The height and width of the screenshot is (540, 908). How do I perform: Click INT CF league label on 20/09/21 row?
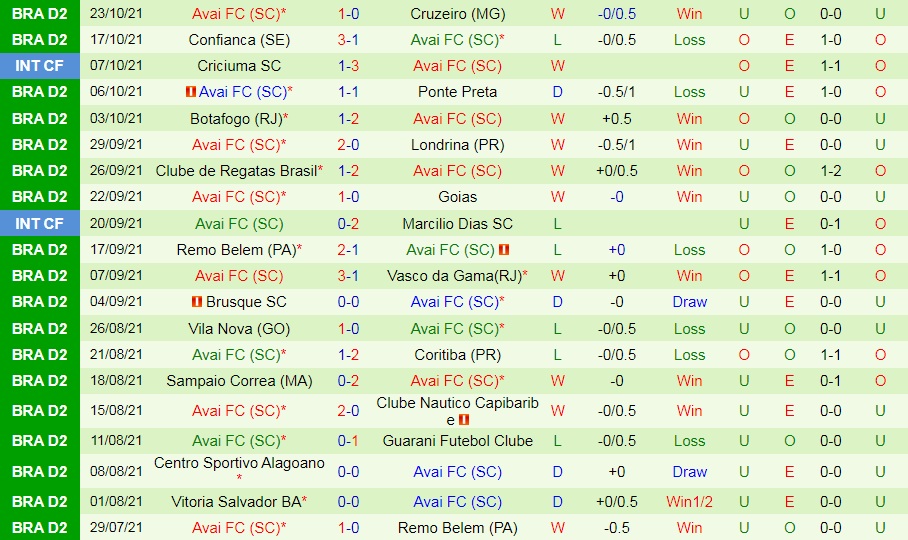(x=40, y=223)
